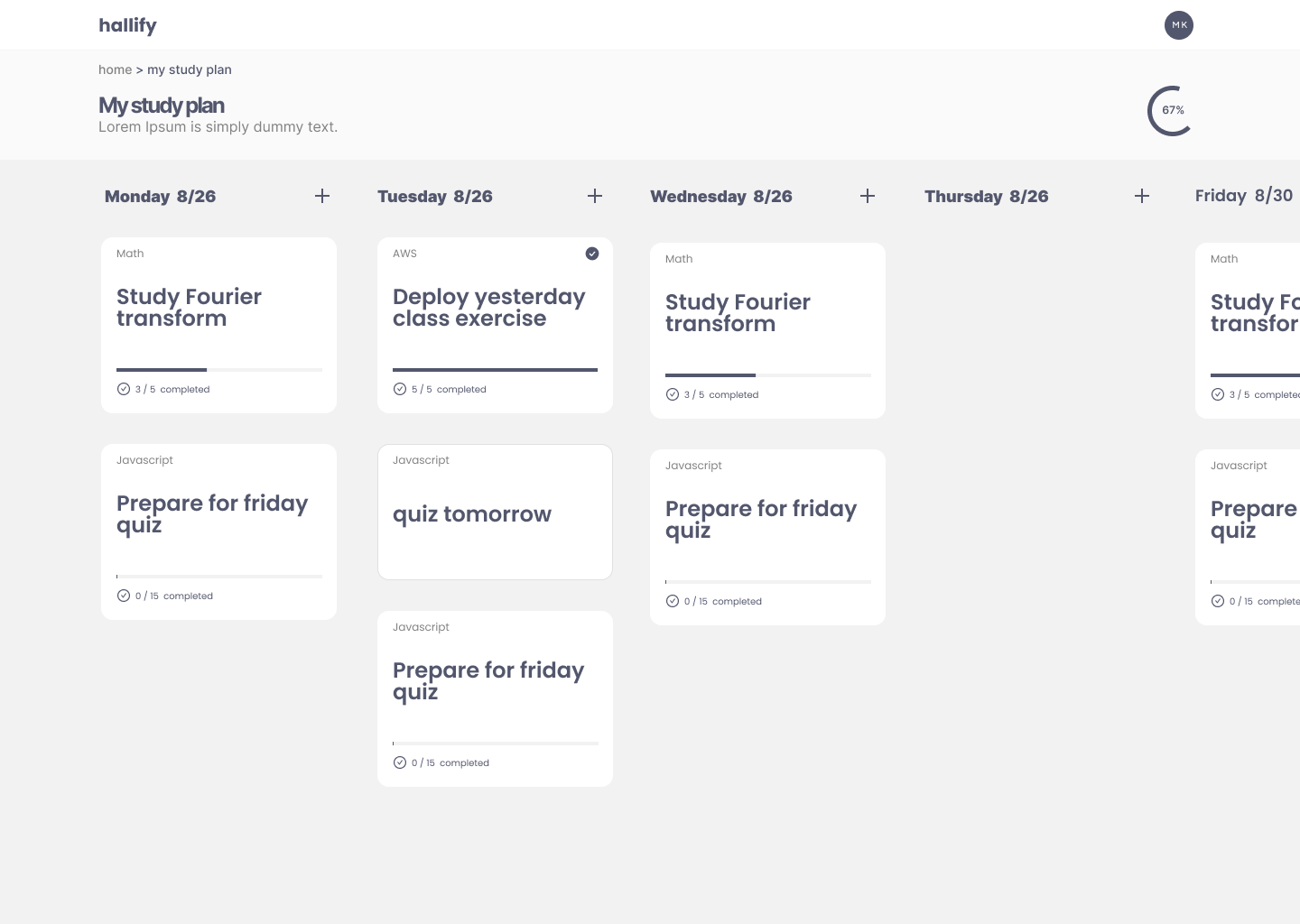Select the 'hallify' logo in the header
Screen dimensions: 1300x924
127,25
